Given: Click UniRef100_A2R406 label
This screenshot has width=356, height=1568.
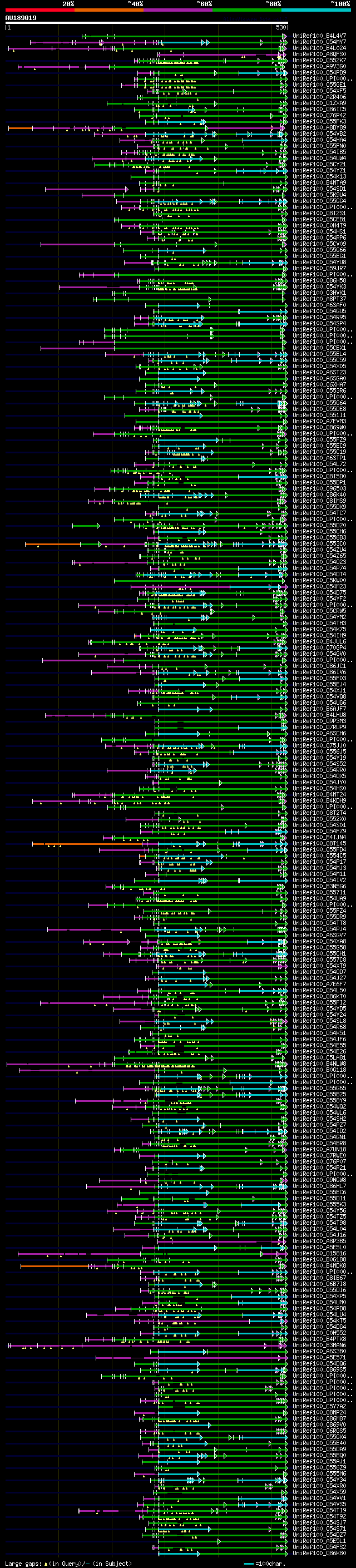Looking at the screenshot, I should pyautogui.click(x=319, y=97).
